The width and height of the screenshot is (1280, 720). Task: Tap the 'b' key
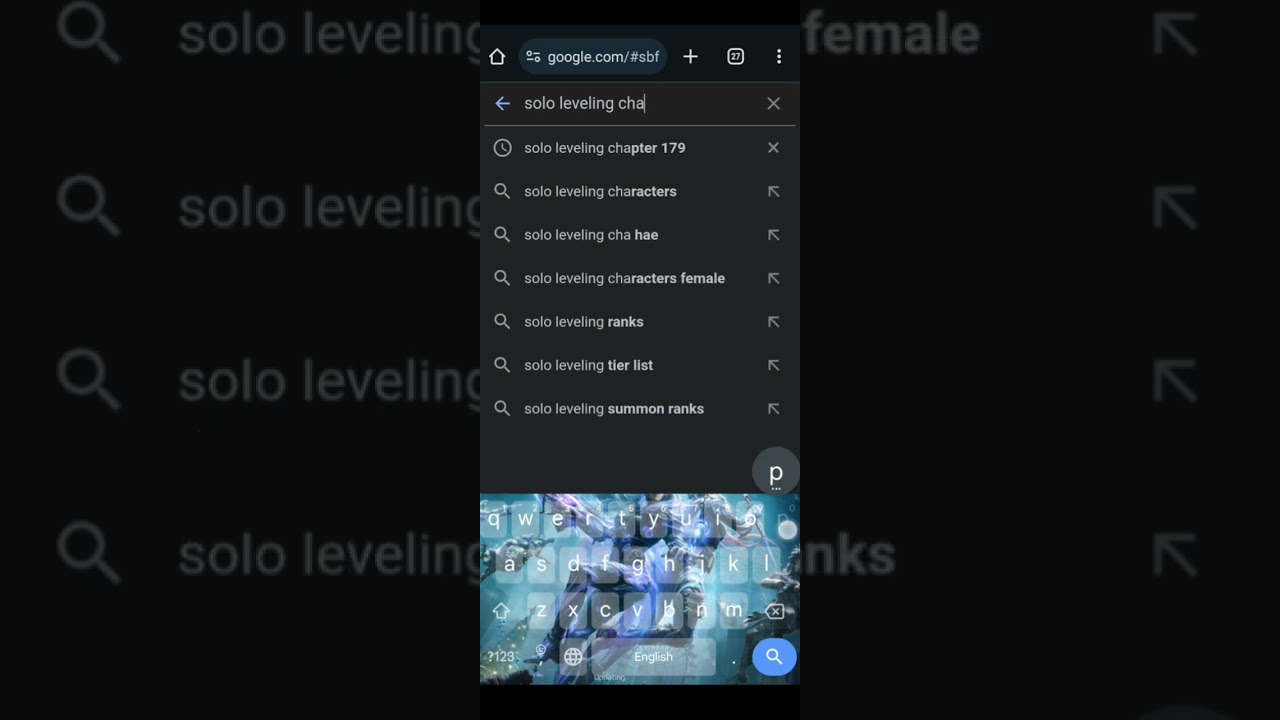tap(669, 611)
